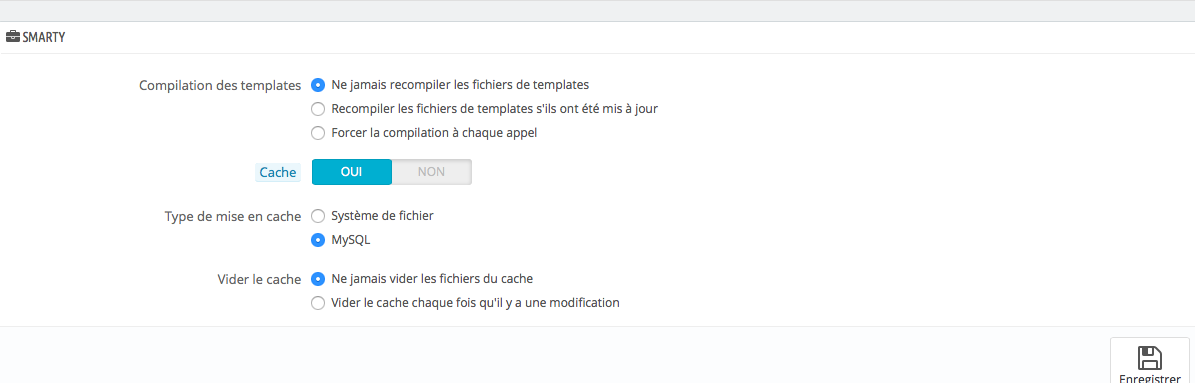Select clear cache on every modification
This screenshot has height=383, width=1195.
(x=319, y=303)
